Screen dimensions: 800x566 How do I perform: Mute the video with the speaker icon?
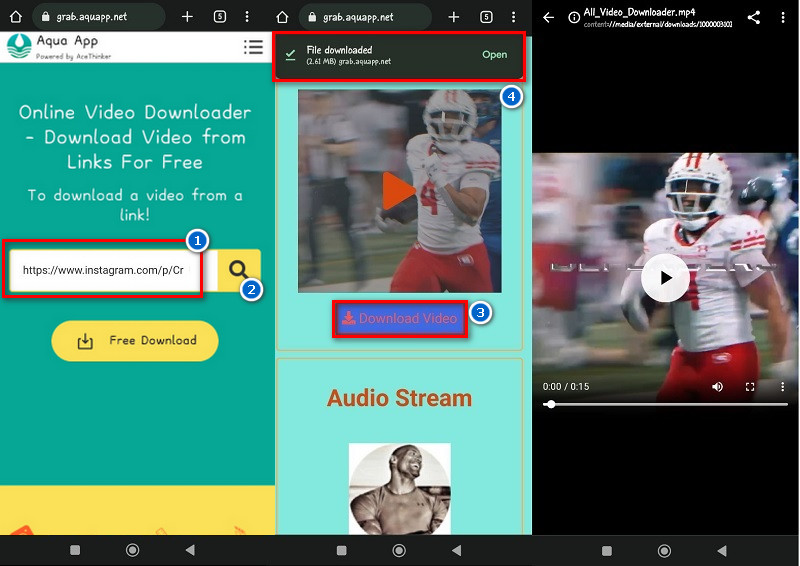[717, 386]
